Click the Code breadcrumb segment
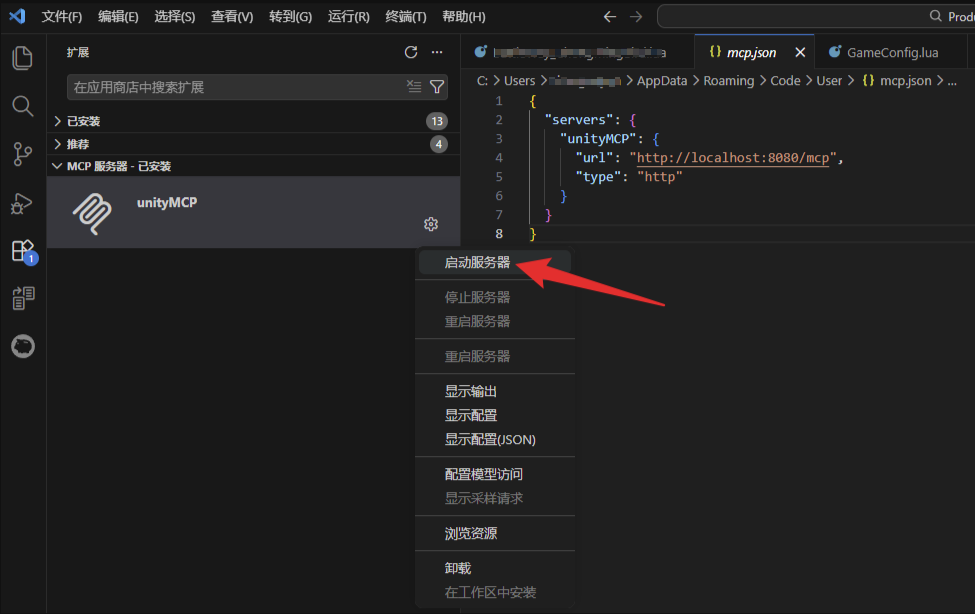 (x=785, y=81)
